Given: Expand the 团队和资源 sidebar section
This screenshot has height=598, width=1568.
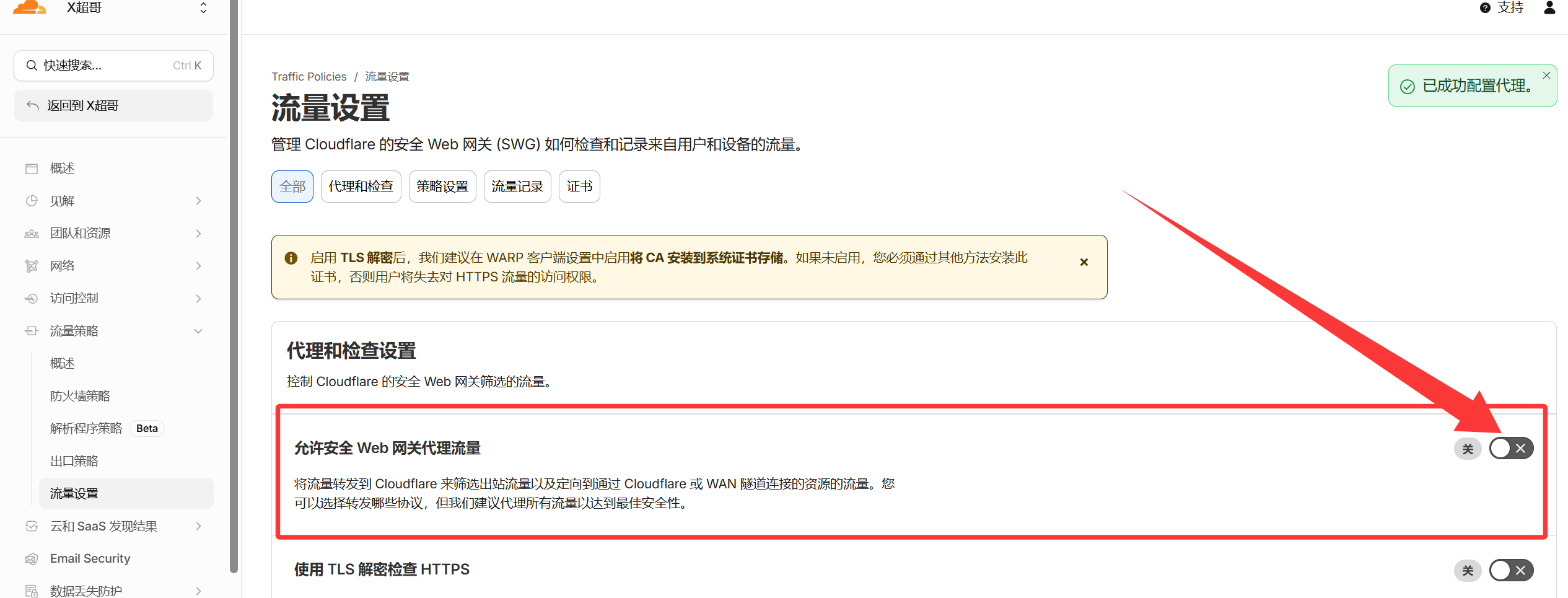Looking at the screenshot, I should point(198,234).
